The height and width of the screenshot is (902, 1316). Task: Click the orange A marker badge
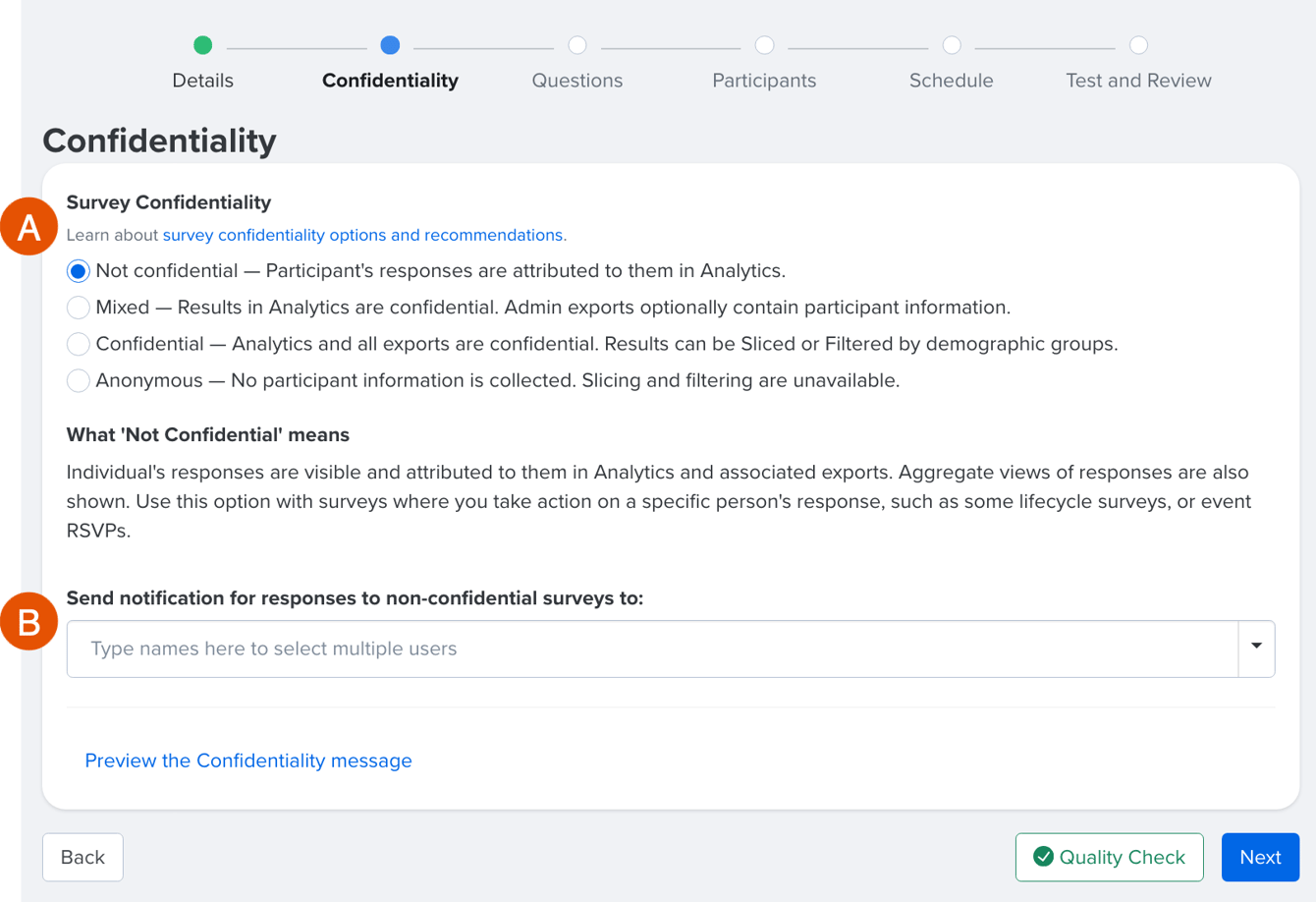pyautogui.click(x=28, y=226)
